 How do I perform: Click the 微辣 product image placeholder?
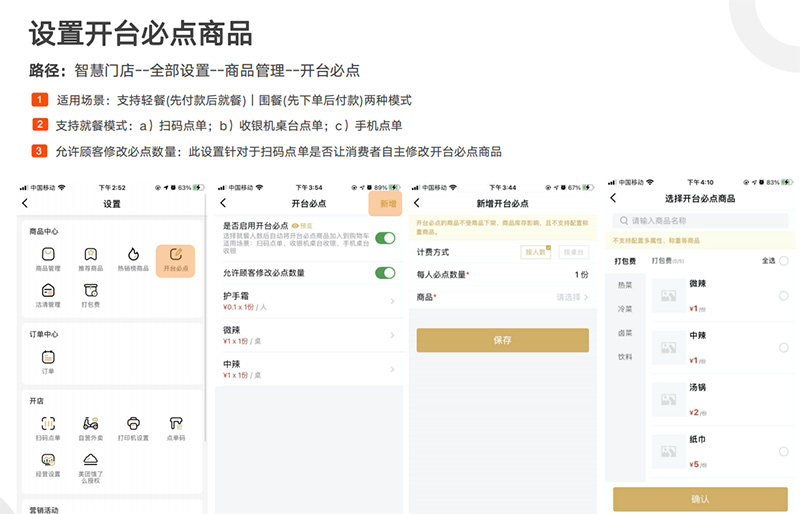click(x=668, y=295)
